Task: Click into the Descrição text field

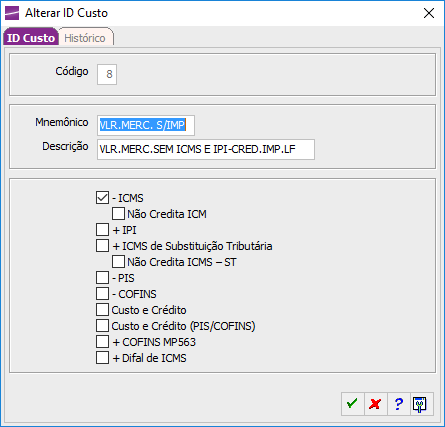Action: coord(206,149)
